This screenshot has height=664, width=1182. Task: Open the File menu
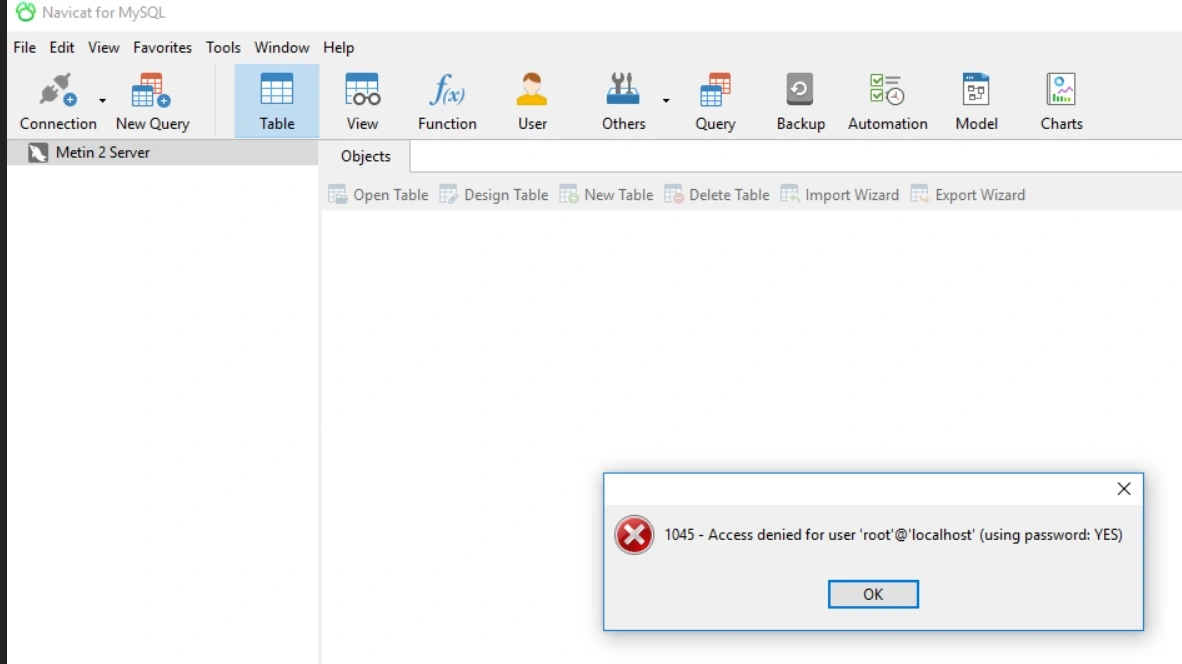tap(25, 47)
